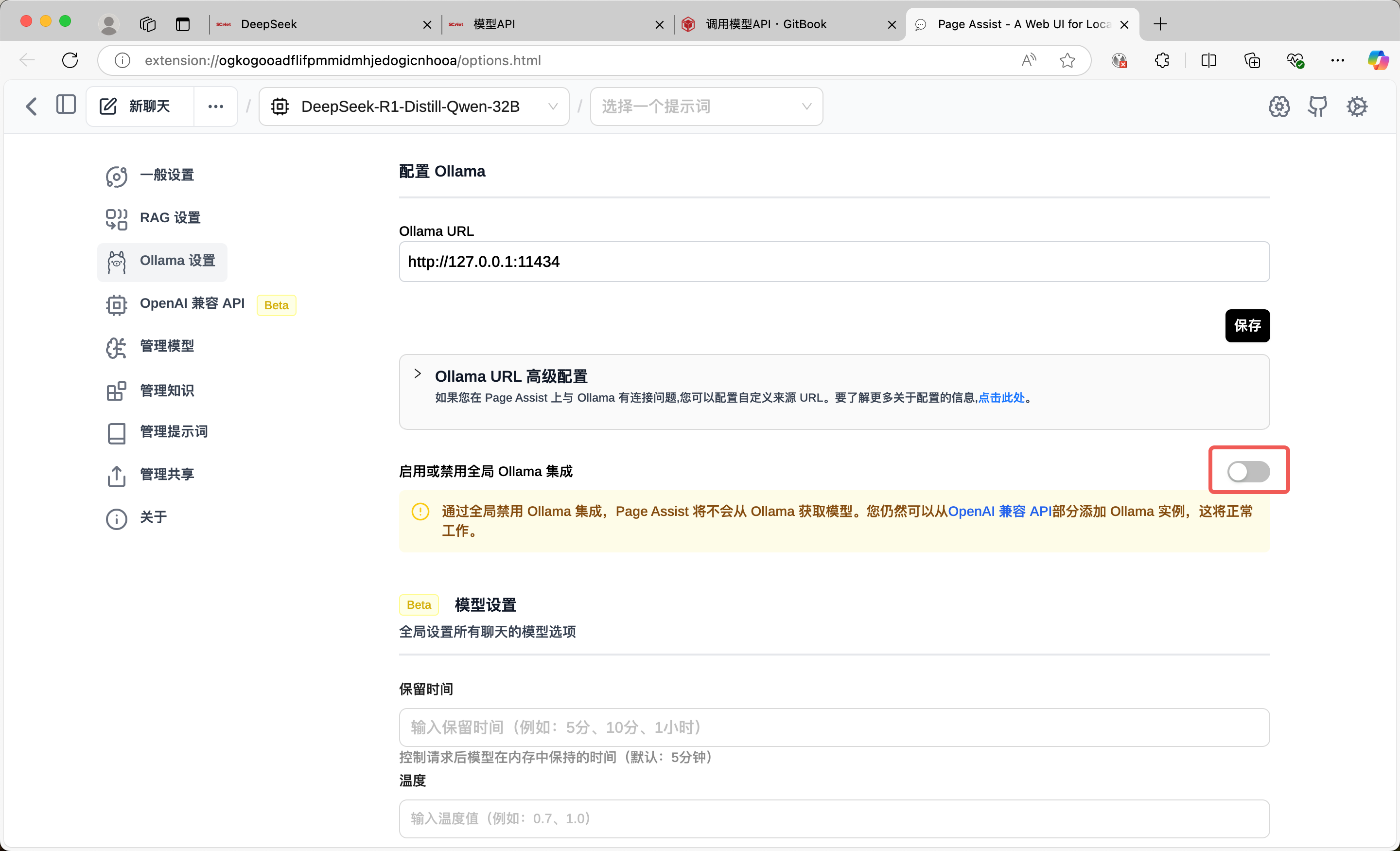Click the address bar URL

(343, 60)
